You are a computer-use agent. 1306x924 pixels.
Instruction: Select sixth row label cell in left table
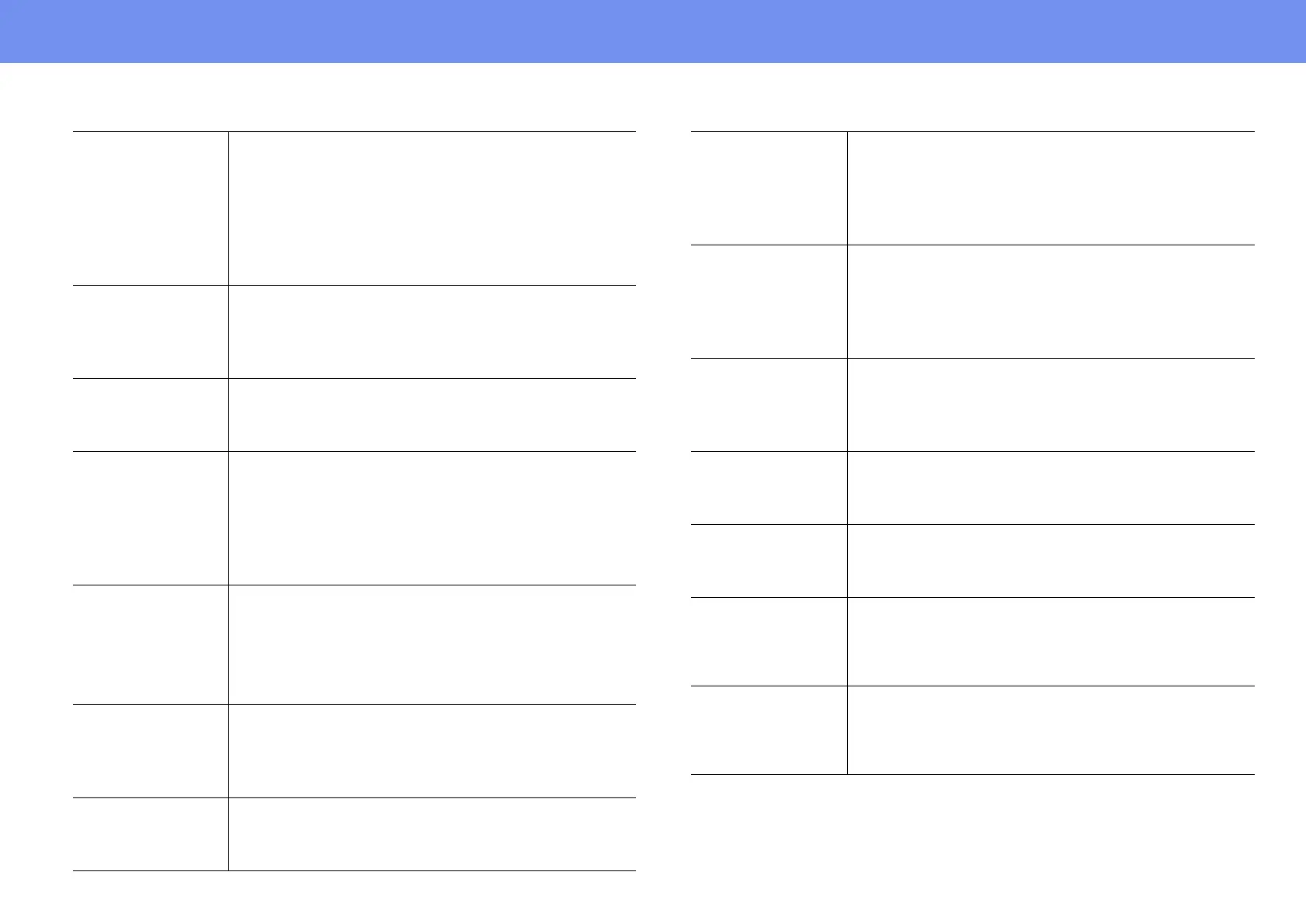(x=151, y=751)
